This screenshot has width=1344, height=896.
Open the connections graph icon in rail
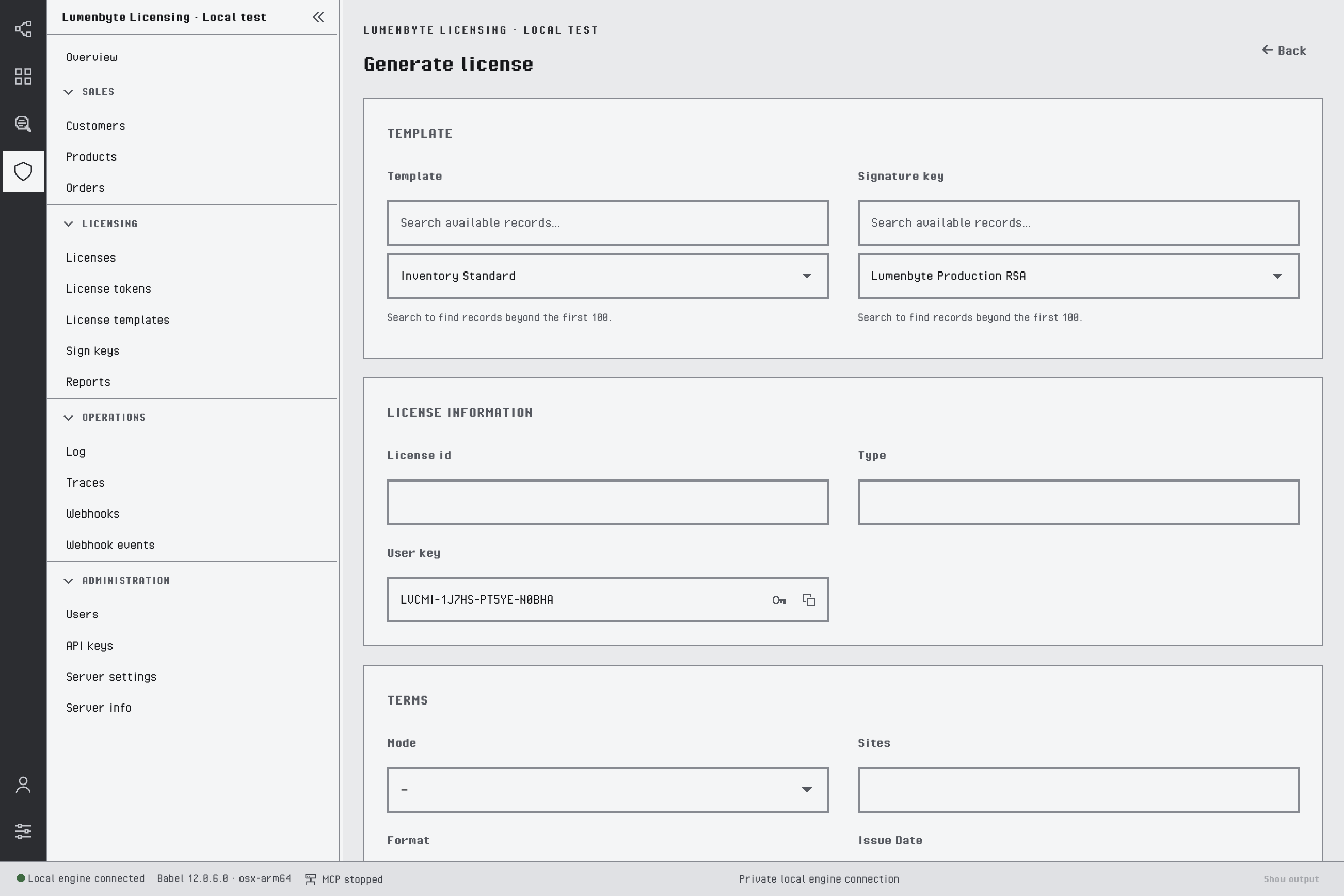[23, 28]
